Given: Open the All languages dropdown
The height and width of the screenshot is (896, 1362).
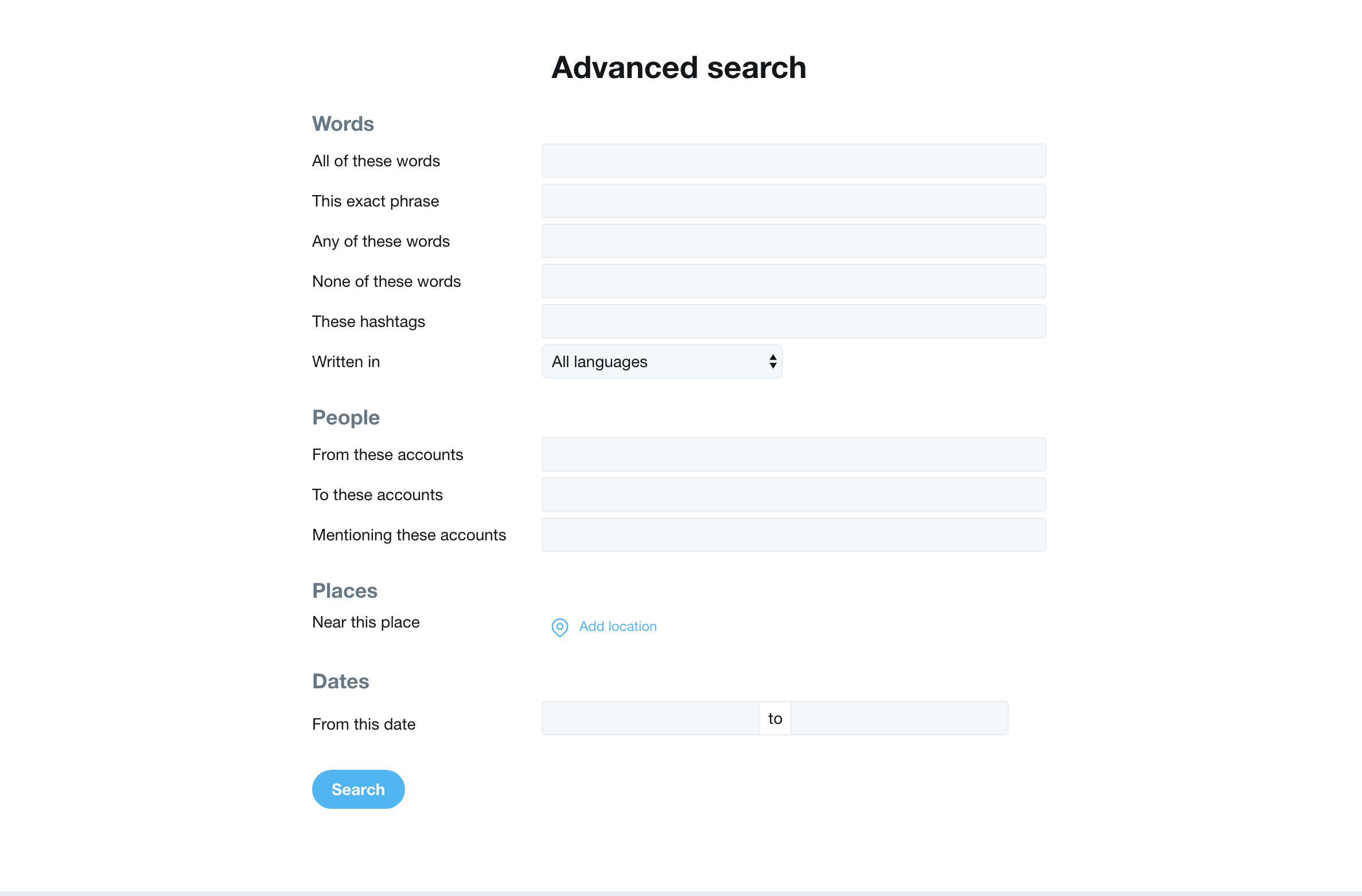Looking at the screenshot, I should click(x=661, y=361).
